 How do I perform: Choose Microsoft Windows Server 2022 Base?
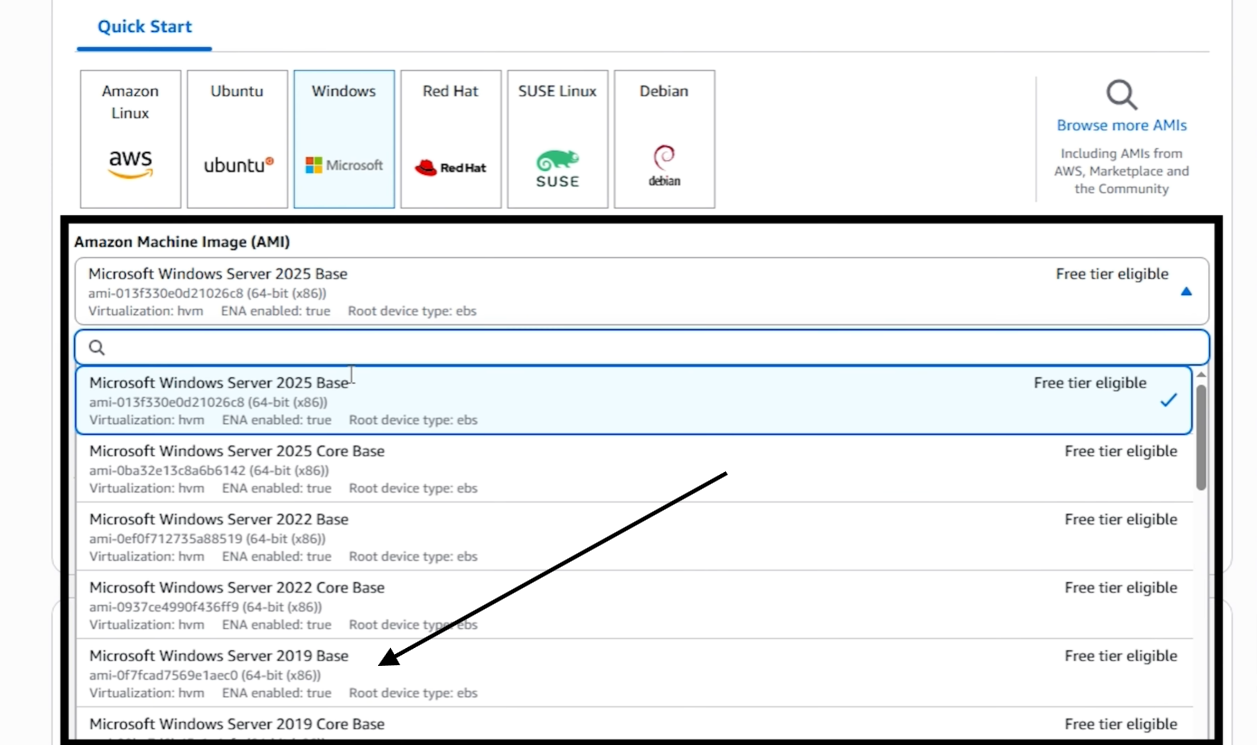click(634, 537)
